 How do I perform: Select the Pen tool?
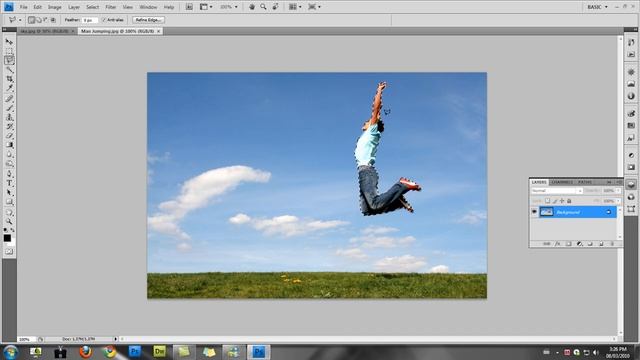pos(9,174)
